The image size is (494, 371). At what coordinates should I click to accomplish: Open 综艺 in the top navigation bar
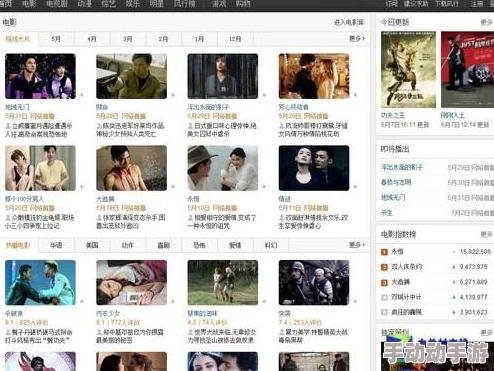109,4
